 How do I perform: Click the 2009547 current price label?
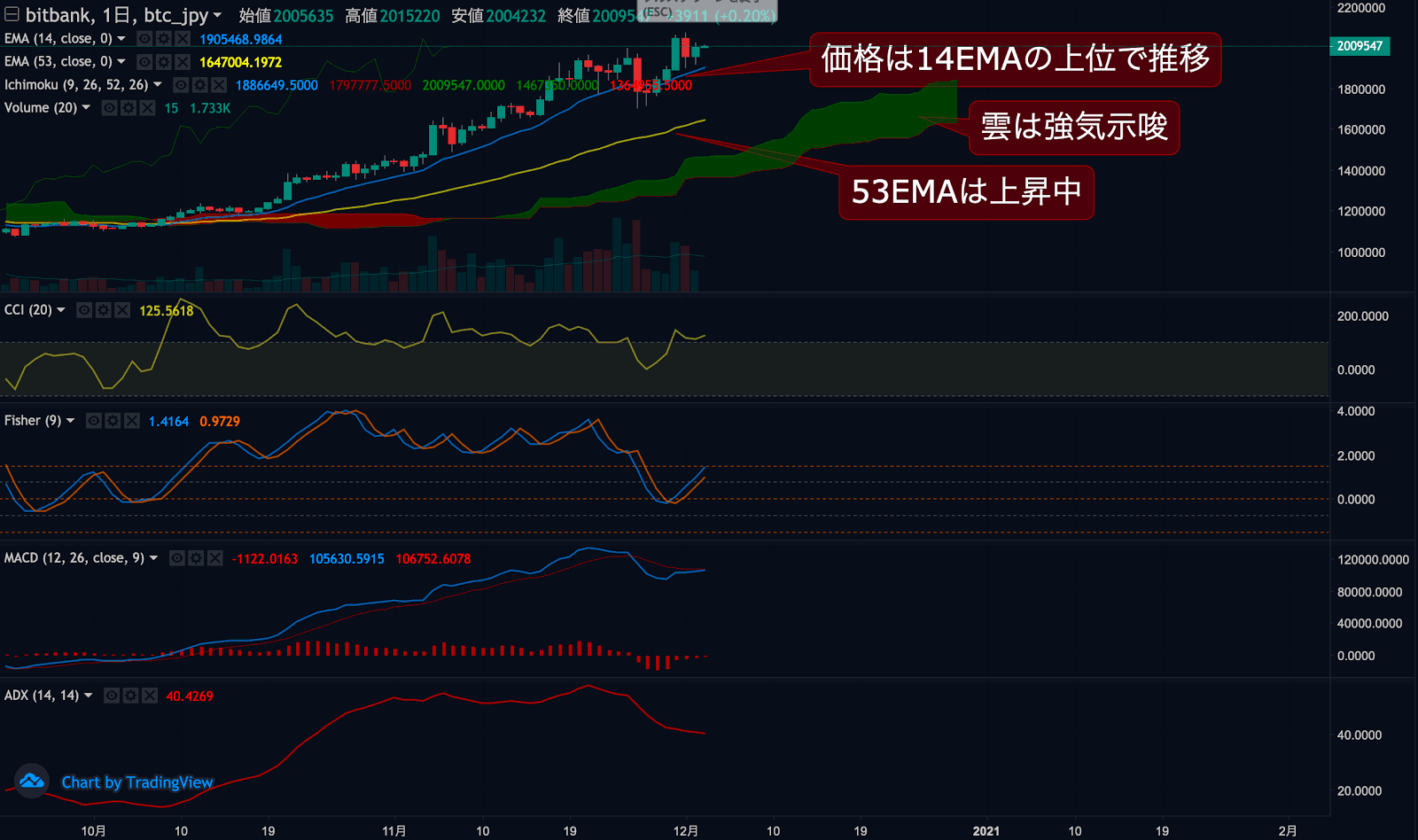coord(1360,46)
